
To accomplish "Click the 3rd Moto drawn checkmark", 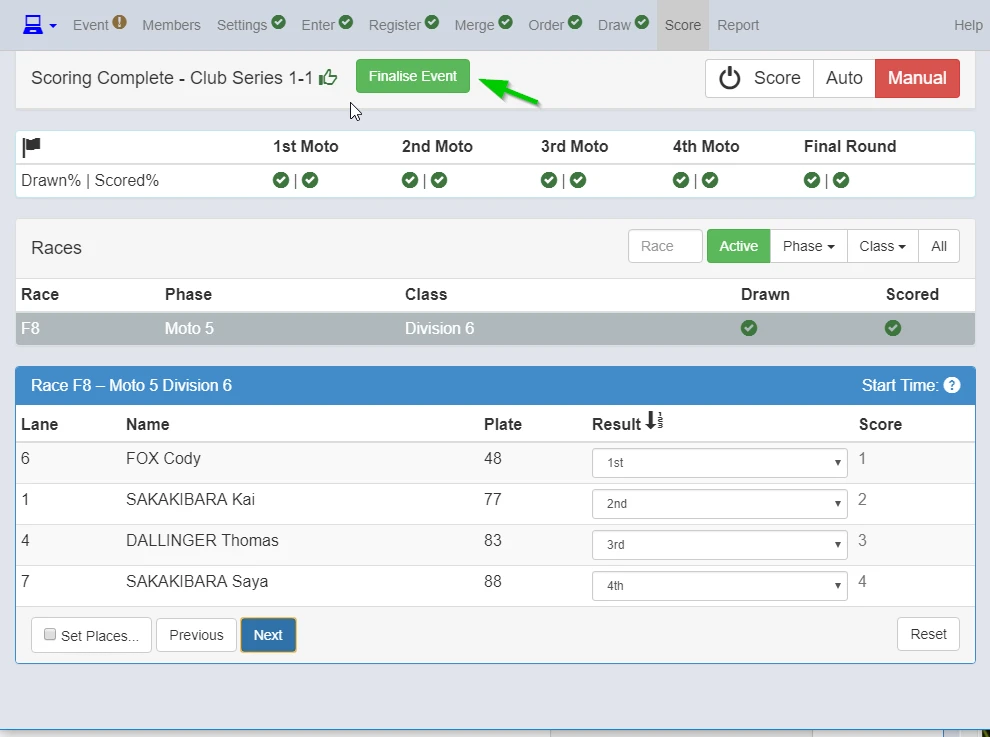I will tap(549, 181).
